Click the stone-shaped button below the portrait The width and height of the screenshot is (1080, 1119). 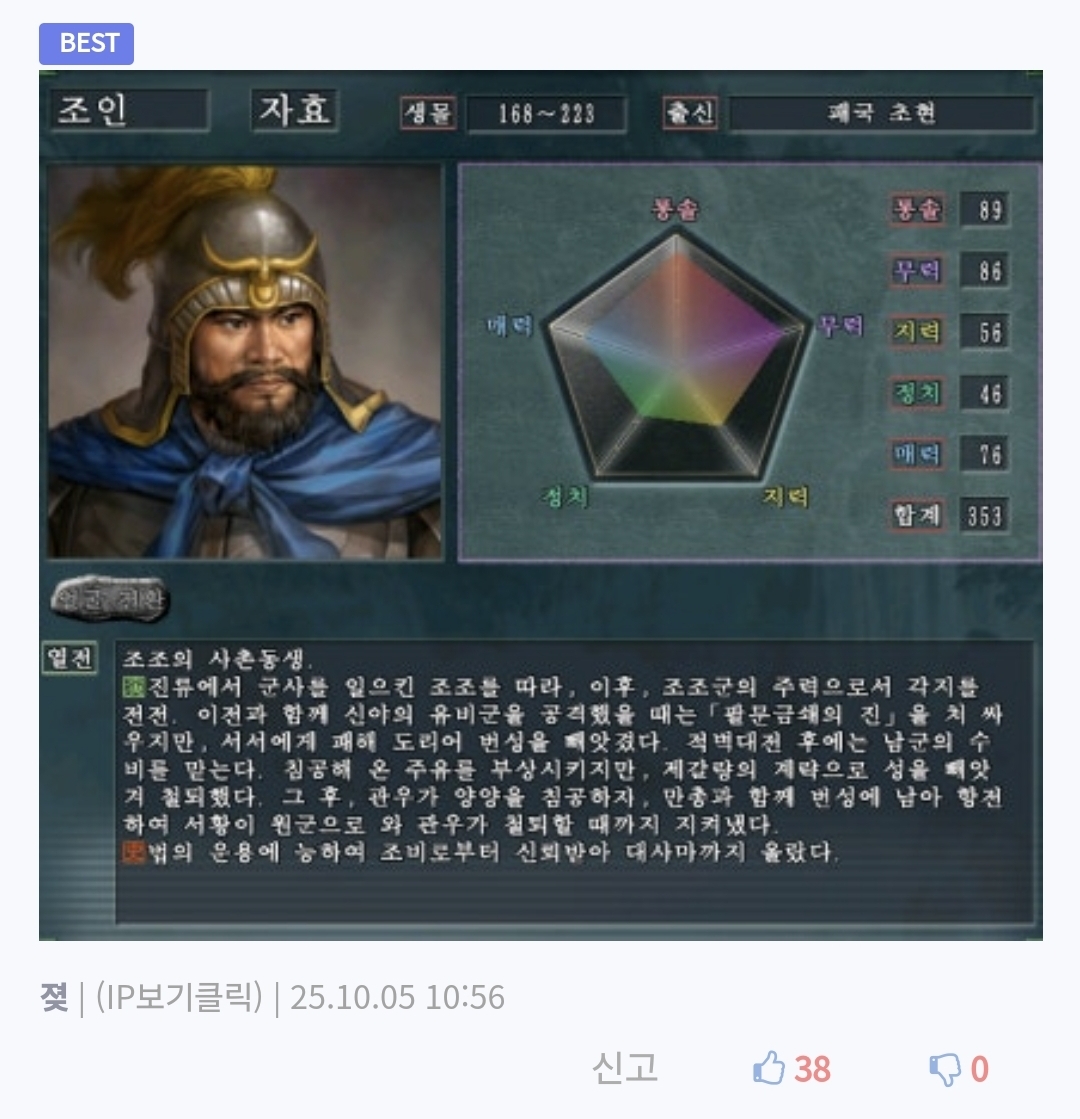pyautogui.click(x=110, y=599)
